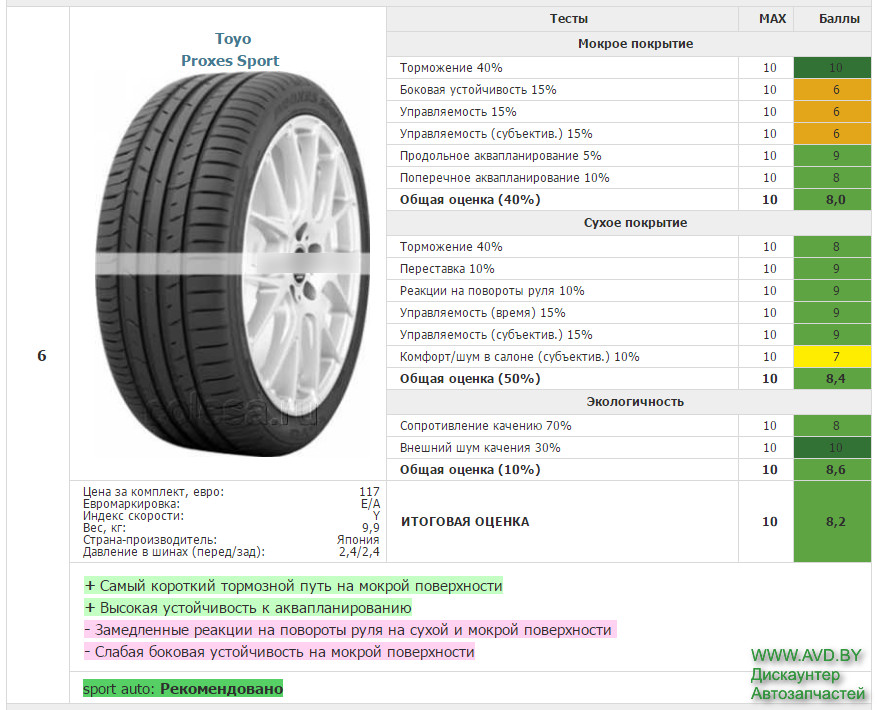Viewport: 878px width, 710px height.
Task: Click the 8,0 wet overall score
Action: [835, 200]
